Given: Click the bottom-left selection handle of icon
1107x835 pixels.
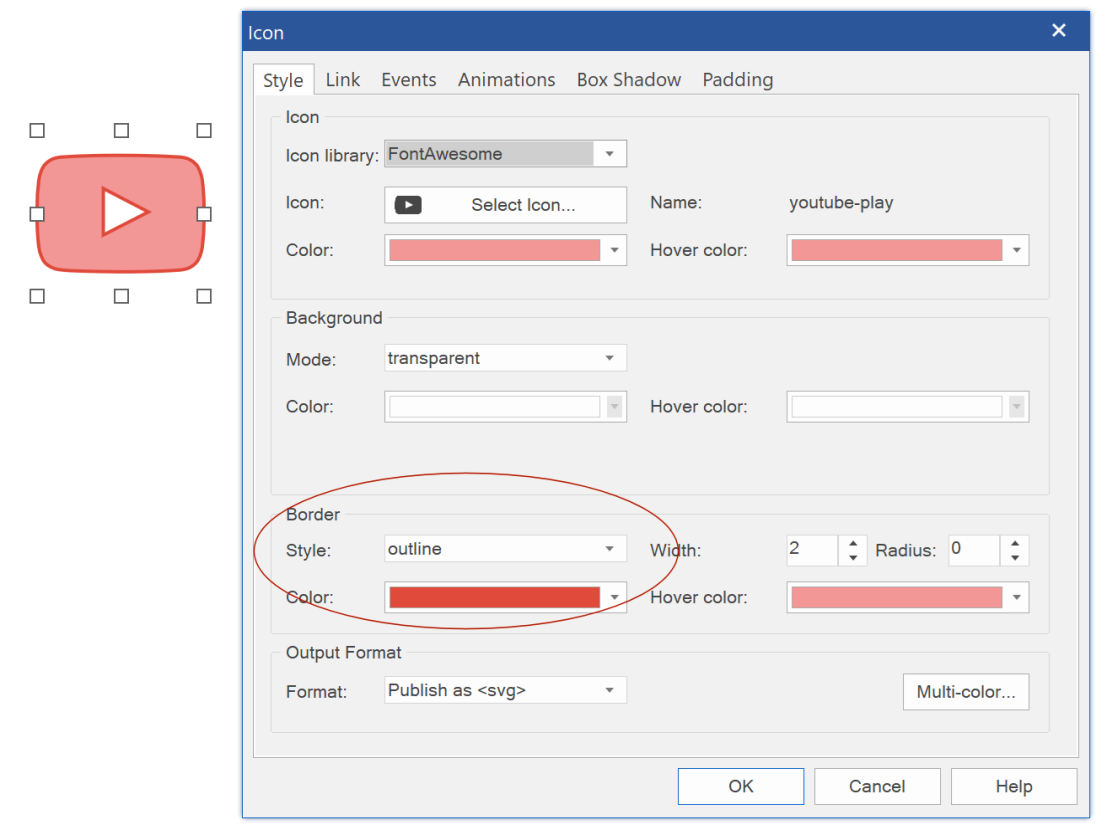Looking at the screenshot, I should coord(37,296).
